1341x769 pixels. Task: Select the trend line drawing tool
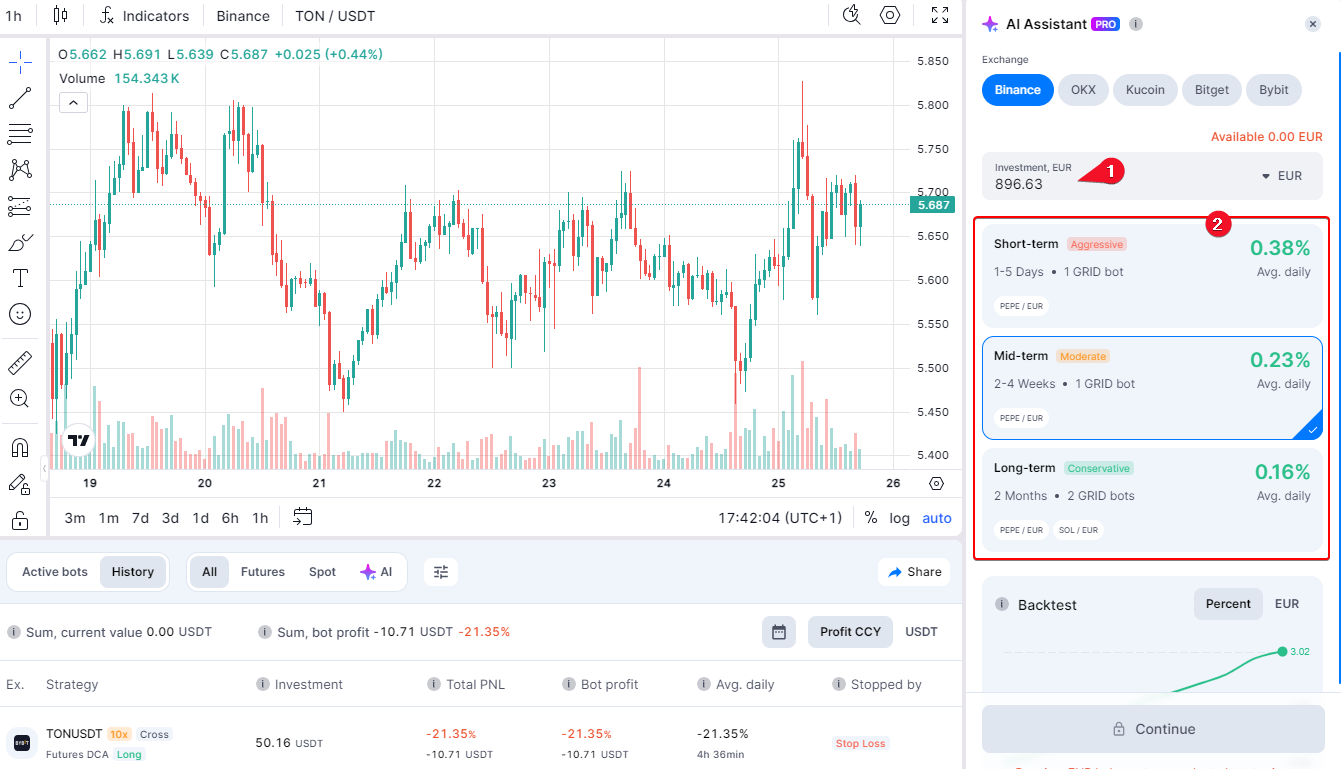coord(20,98)
